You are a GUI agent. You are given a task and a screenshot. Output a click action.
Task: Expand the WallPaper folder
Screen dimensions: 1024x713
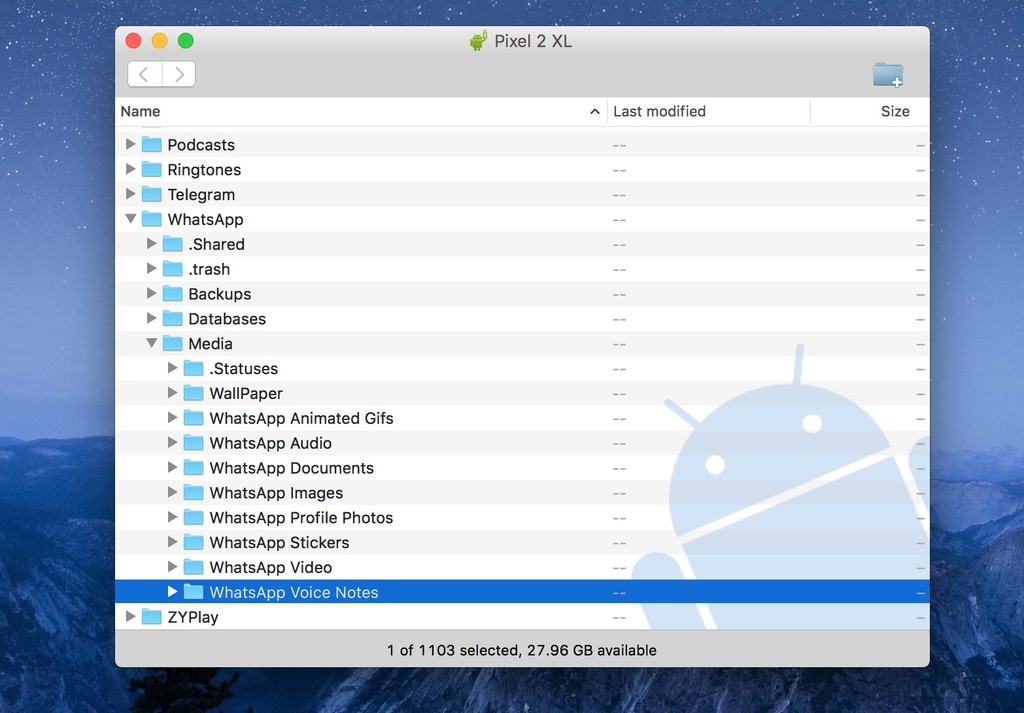point(172,393)
